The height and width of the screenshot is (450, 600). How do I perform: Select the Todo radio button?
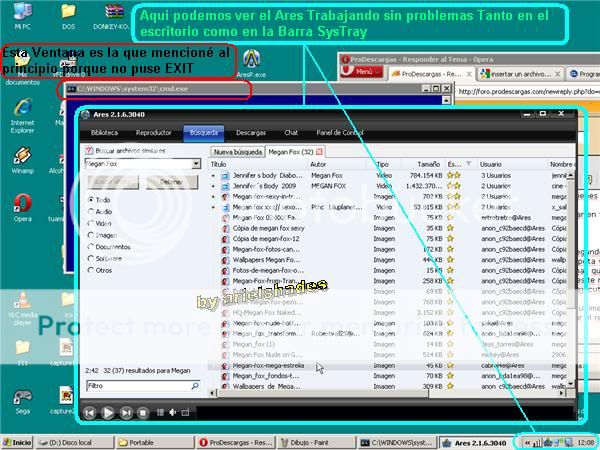click(x=91, y=199)
